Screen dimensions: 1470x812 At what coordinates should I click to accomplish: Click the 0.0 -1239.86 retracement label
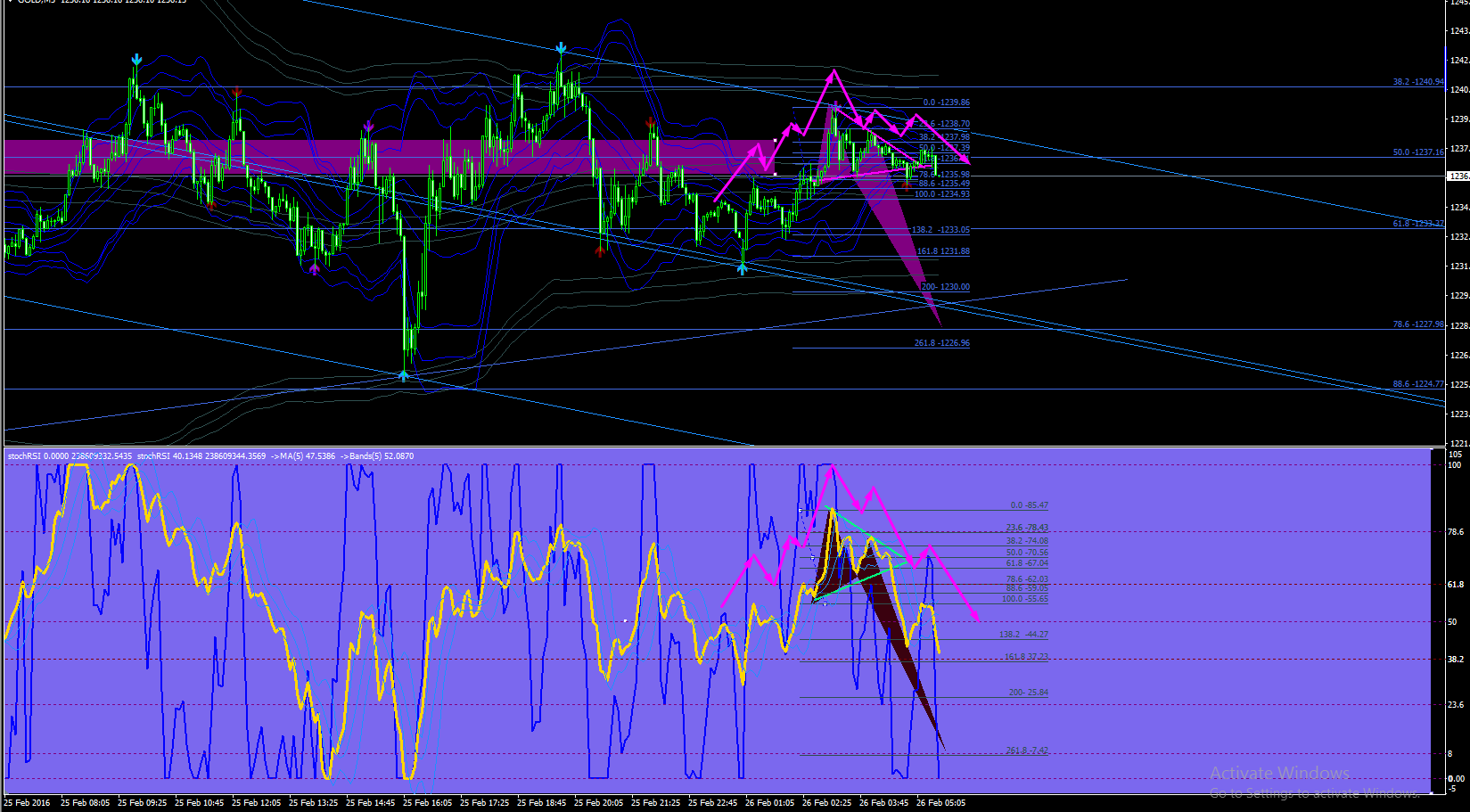click(x=947, y=103)
